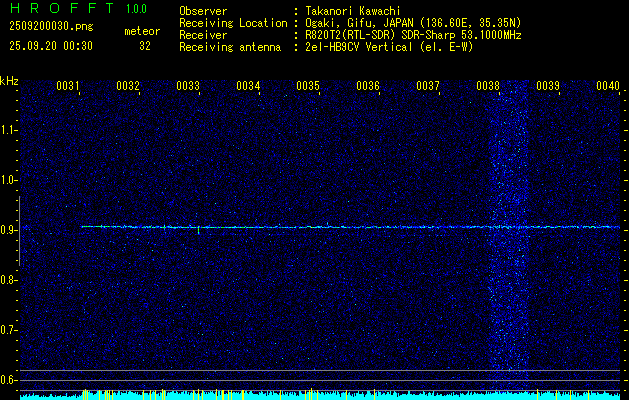Click the 1.0 frequency axis label
629x400 pixels.
click(7, 181)
